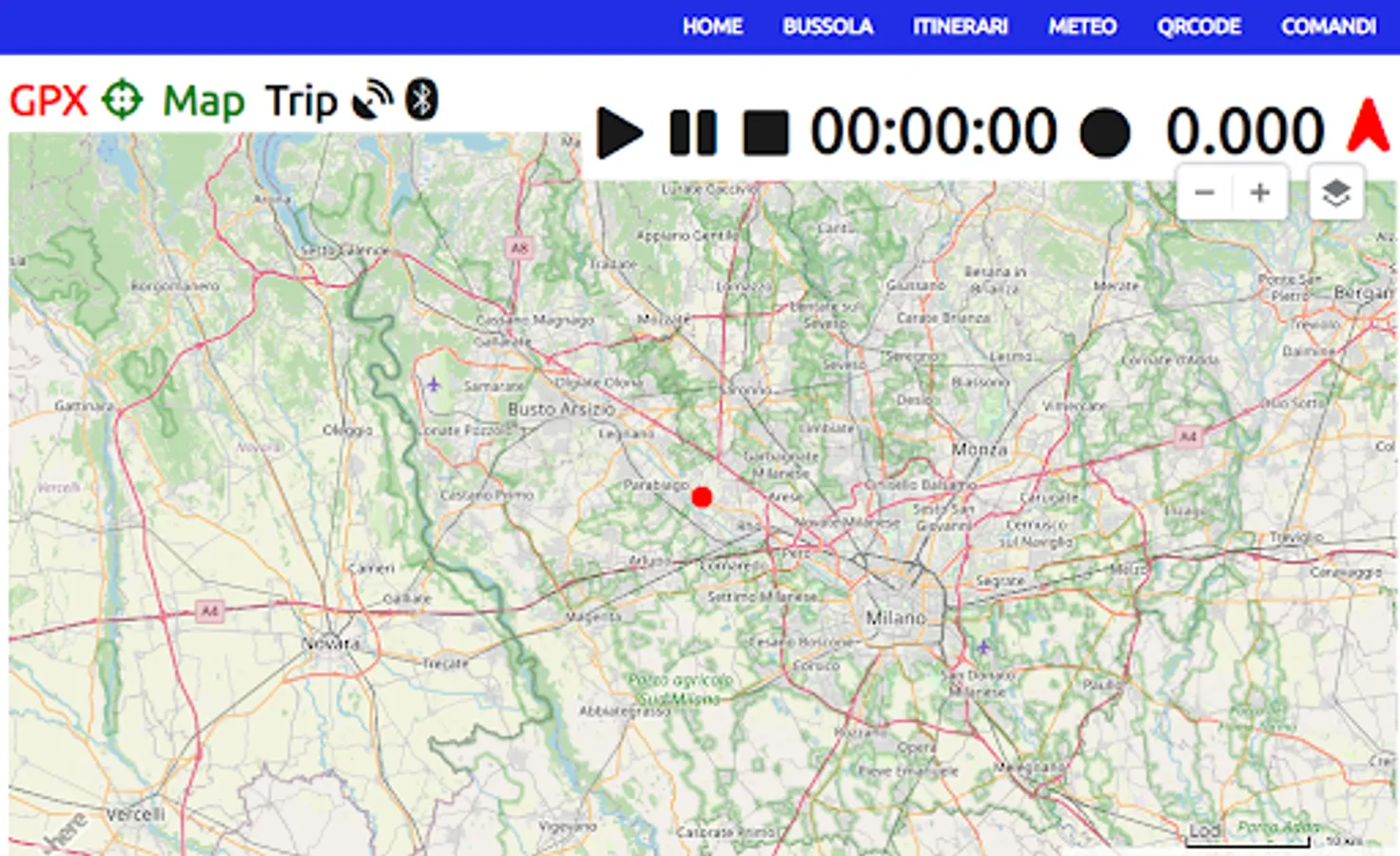Zoom in the map with the plus button
The height and width of the screenshot is (856, 1400).
pyautogui.click(x=1260, y=193)
